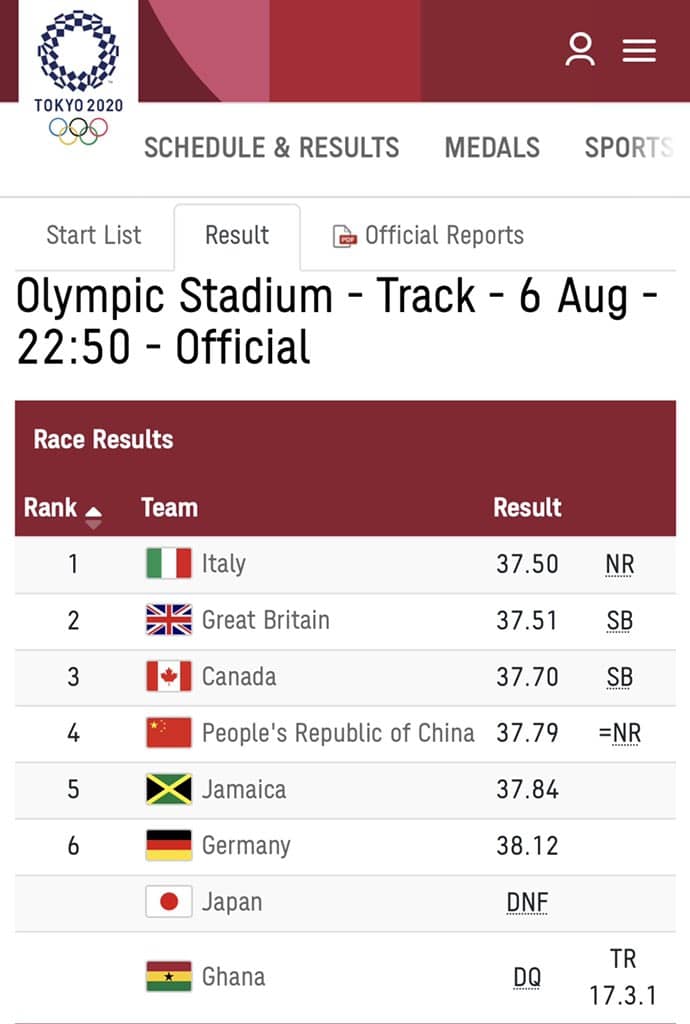The image size is (690, 1024).
Task: Click the Italy flag icon
Action: coord(168,563)
